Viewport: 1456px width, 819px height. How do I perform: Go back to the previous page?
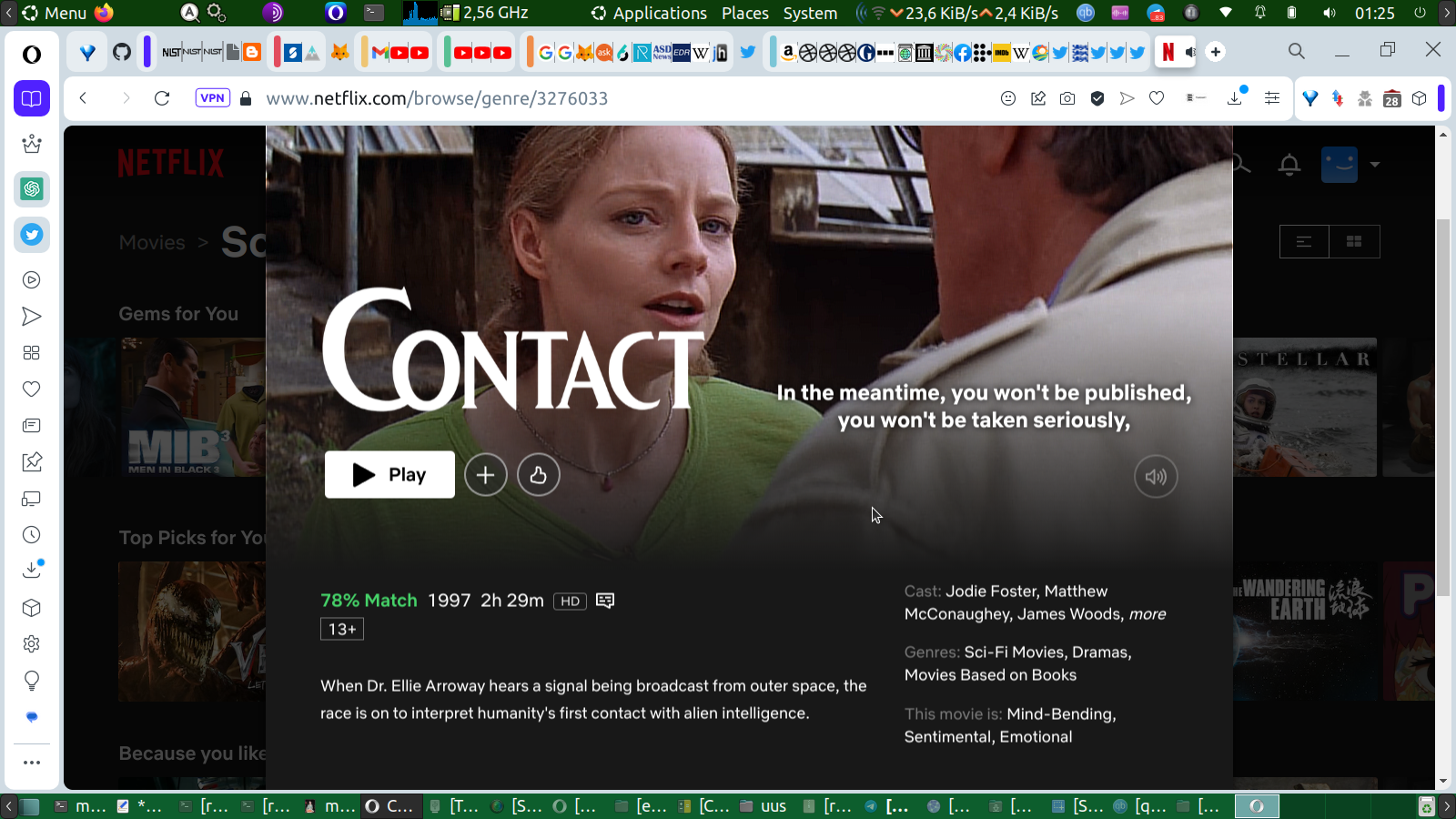point(83,98)
